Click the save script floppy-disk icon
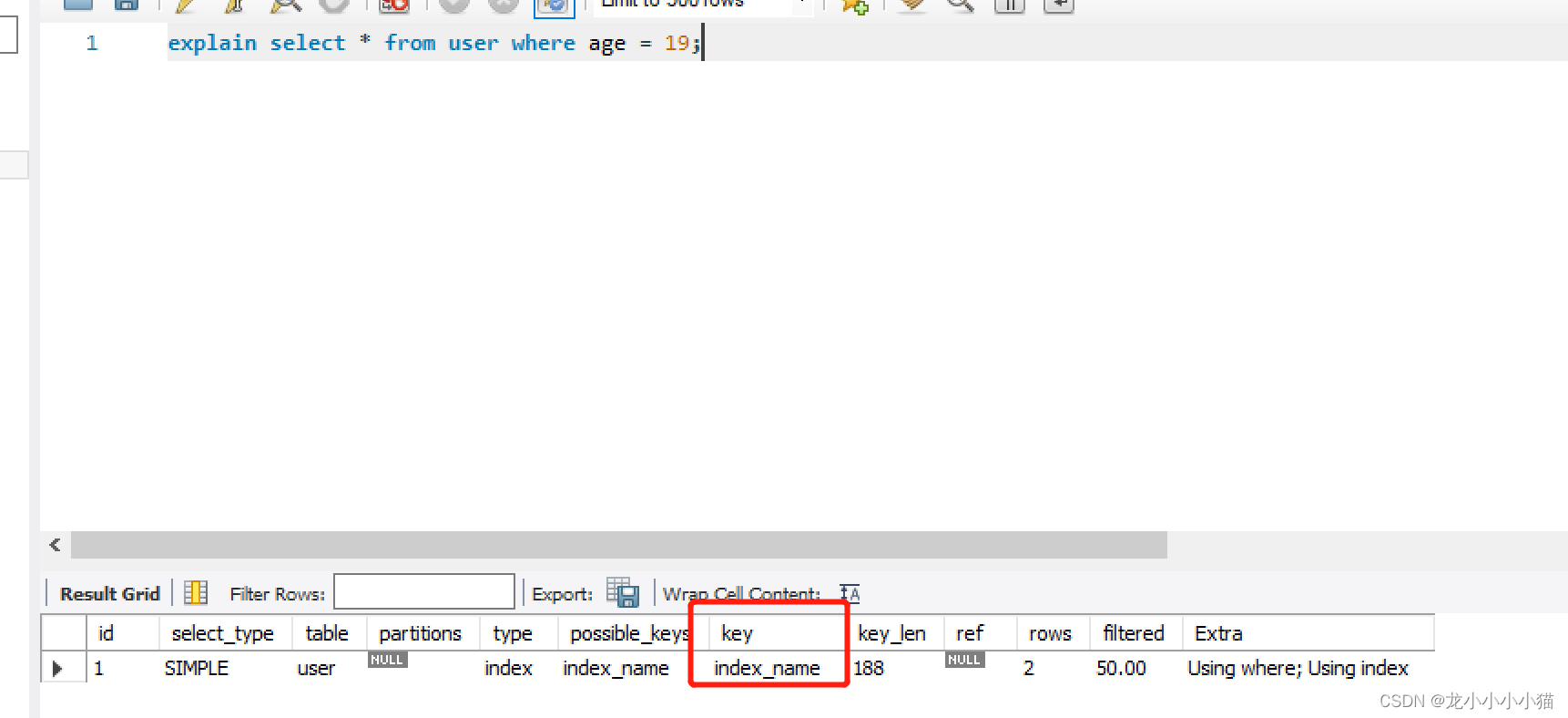The image size is (1568, 718). (127, 5)
